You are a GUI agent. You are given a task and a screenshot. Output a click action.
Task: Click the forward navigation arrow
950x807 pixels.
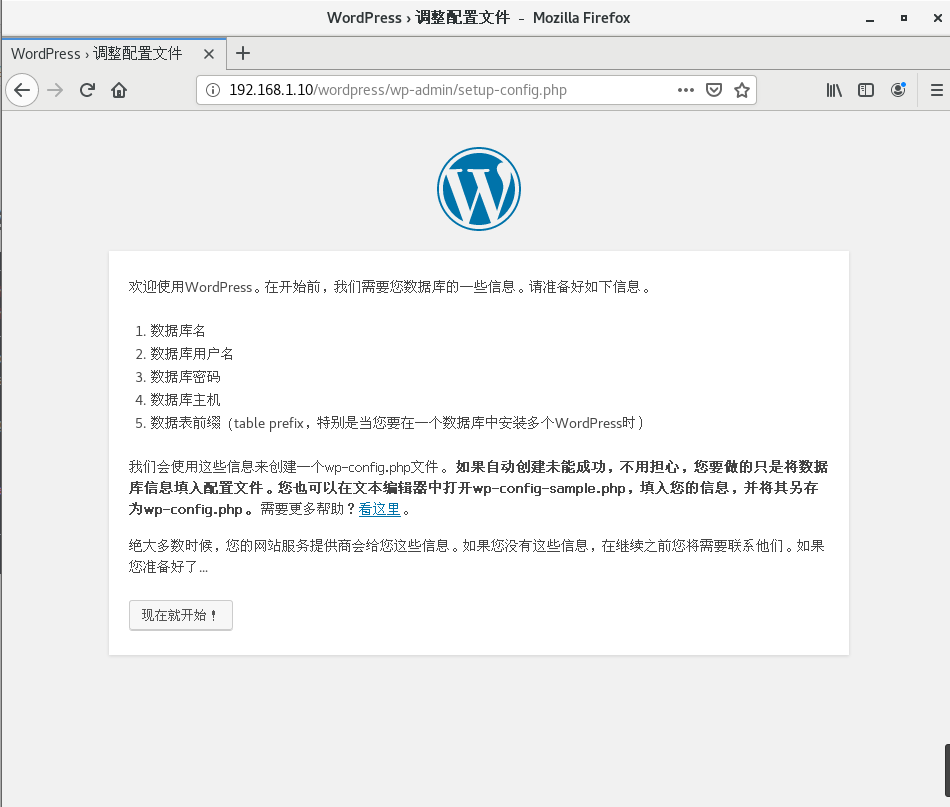[x=55, y=90]
